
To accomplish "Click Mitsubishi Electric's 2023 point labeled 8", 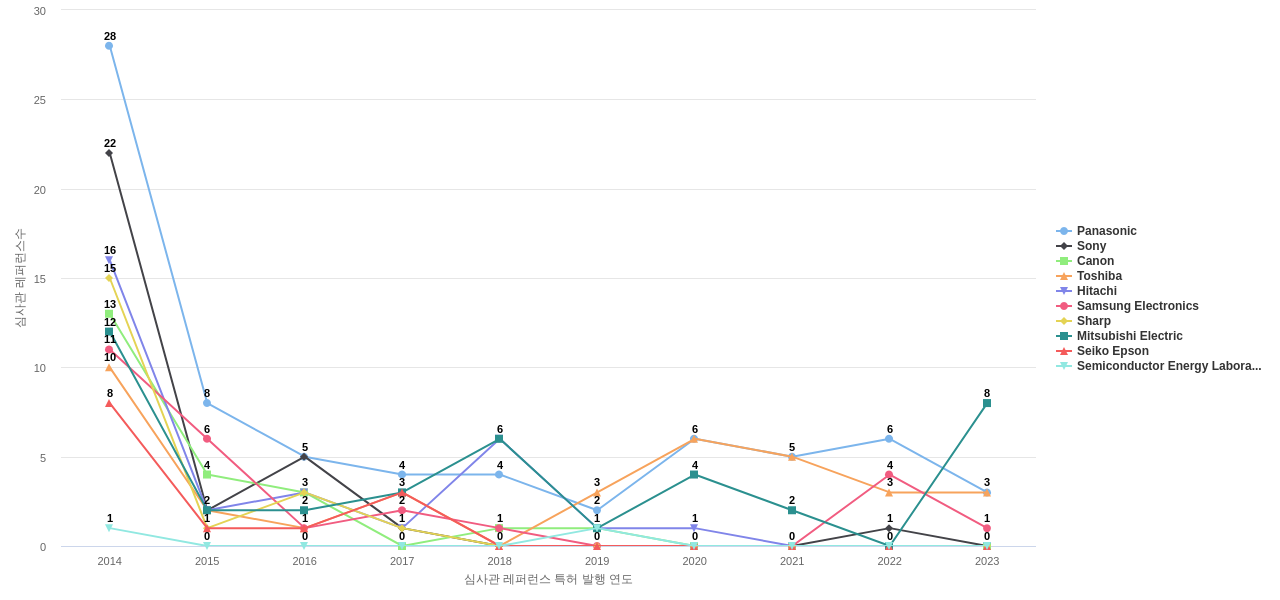I will (x=987, y=403).
